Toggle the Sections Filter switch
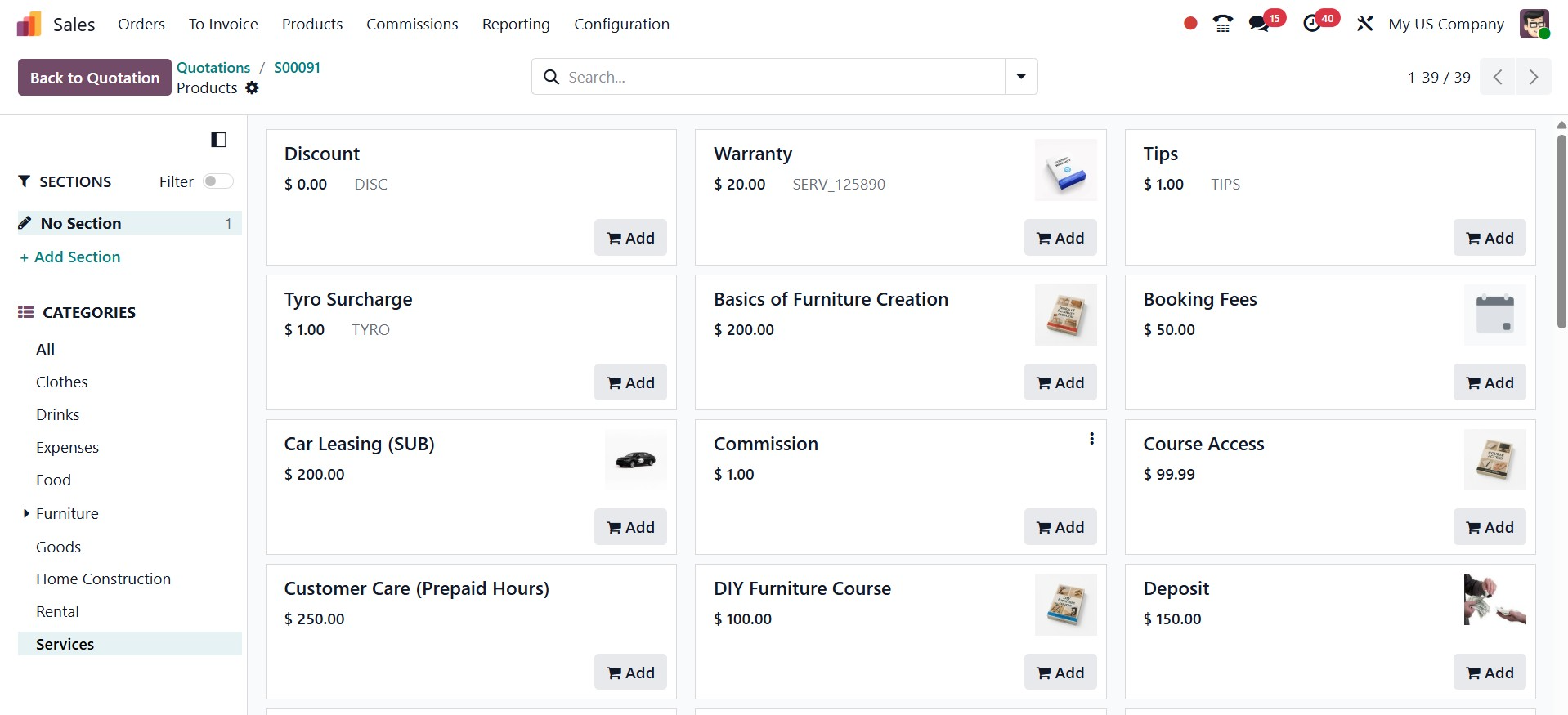The height and width of the screenshot is (715, 1568). click(x=217, y=181)
